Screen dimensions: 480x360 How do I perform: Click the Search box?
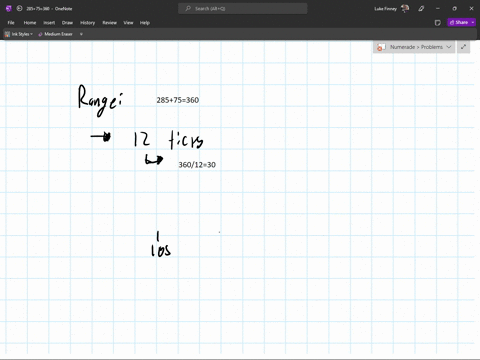tap(243, 9)
